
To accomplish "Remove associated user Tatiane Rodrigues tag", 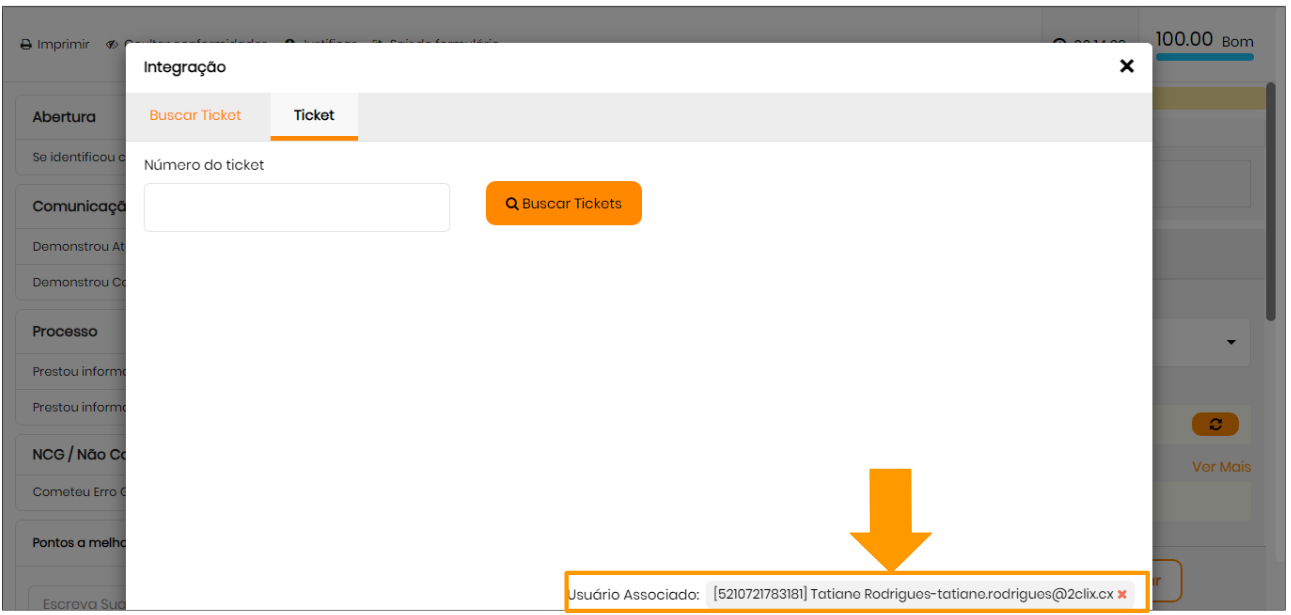I will (1122, 594).
